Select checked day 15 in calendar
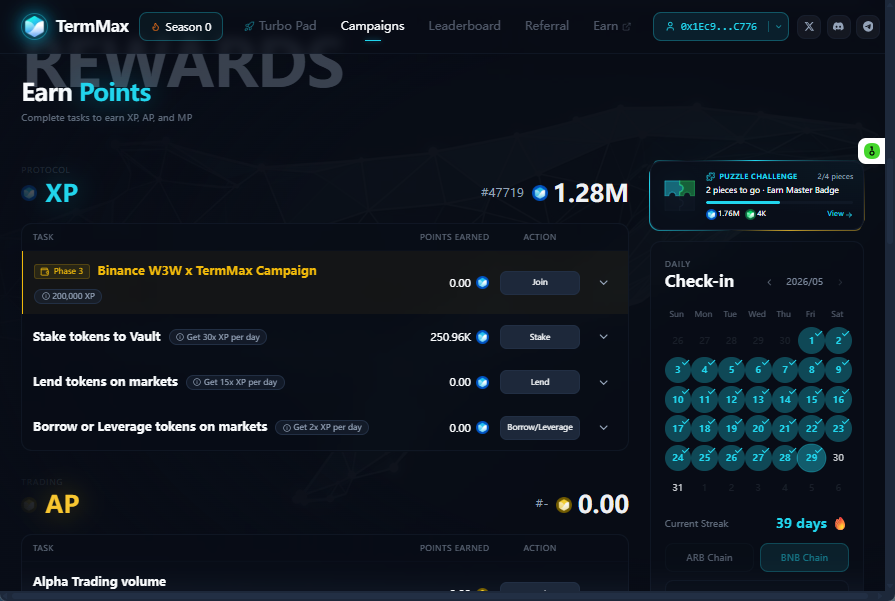The width and height of the screenshot is (895, 601). tap(811, 400)
